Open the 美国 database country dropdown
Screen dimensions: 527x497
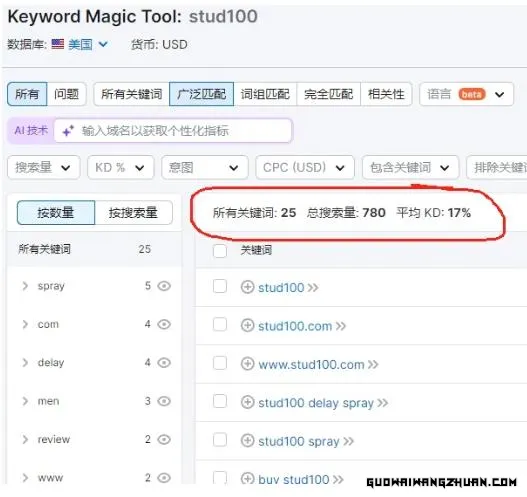click(x=88, y=44)
